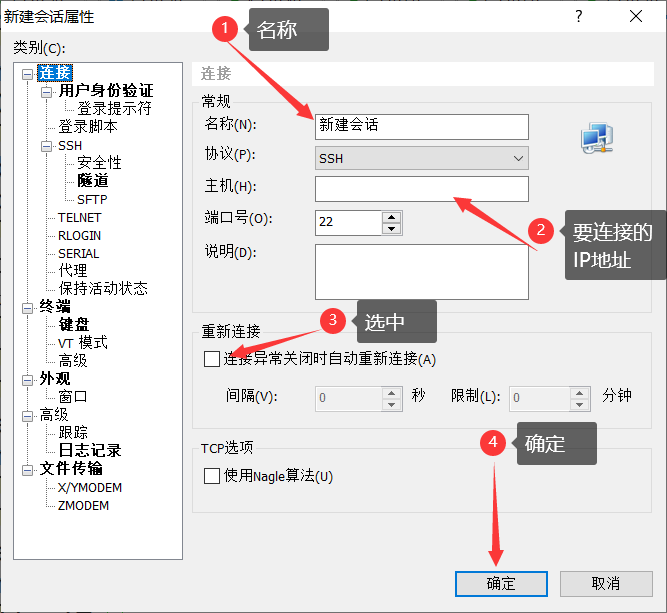
Task: Decrease the 限制 minutes spinner
Action: (579, 405)
